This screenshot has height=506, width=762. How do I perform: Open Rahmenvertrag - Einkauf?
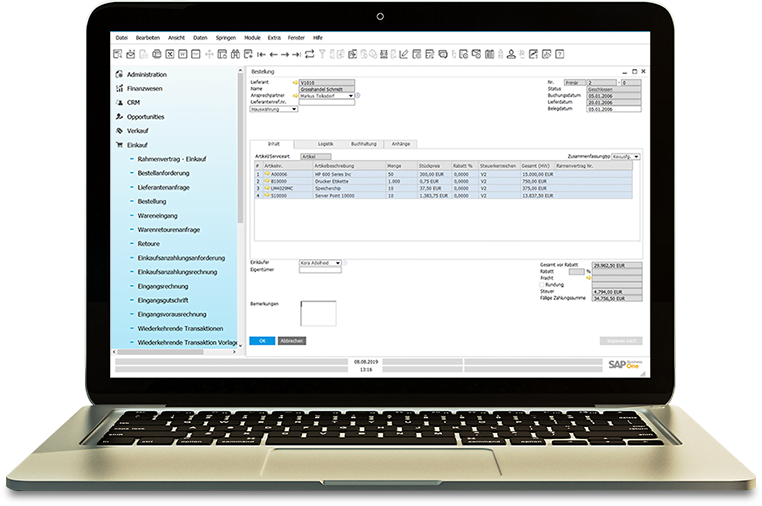click(172, 159)
